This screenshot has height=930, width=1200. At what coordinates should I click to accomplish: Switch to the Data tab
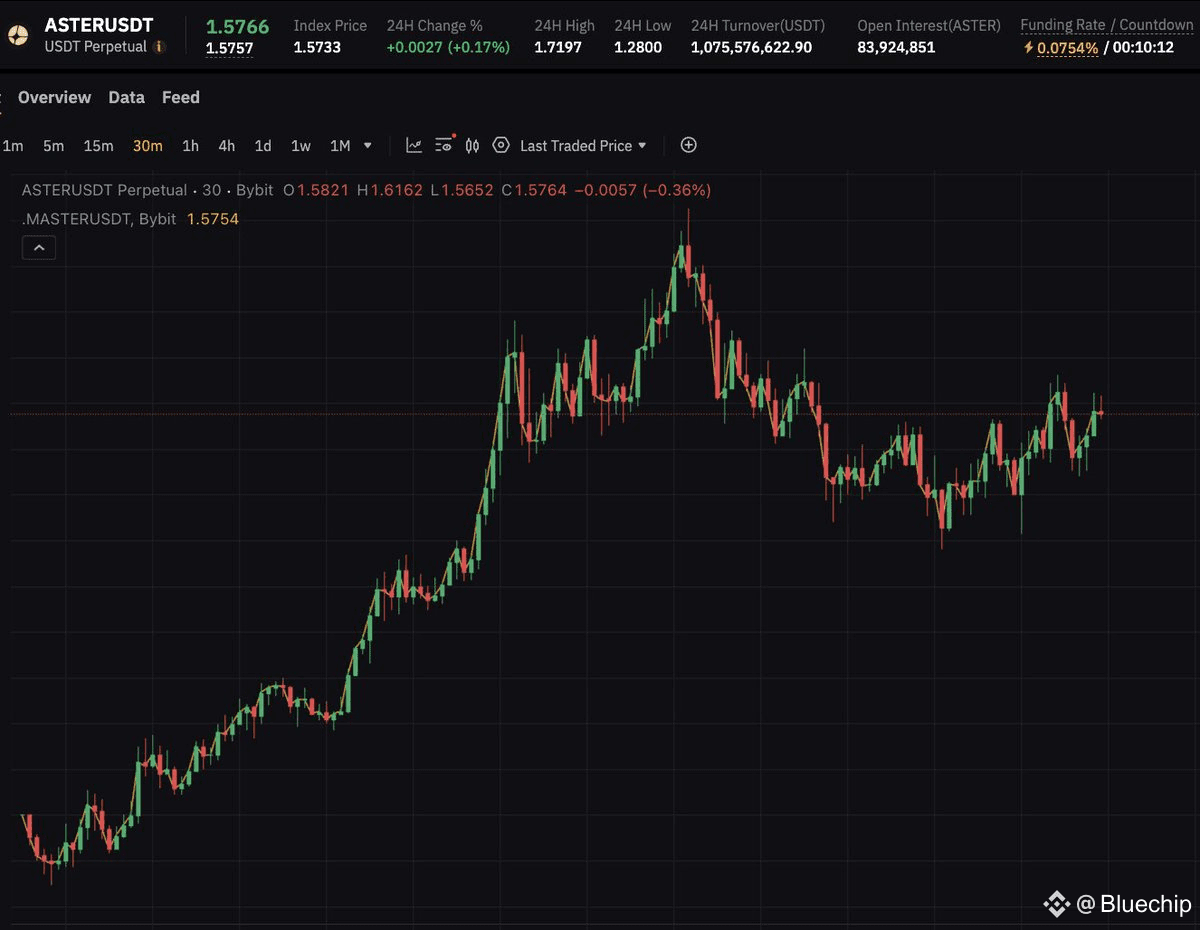[126, 97]
